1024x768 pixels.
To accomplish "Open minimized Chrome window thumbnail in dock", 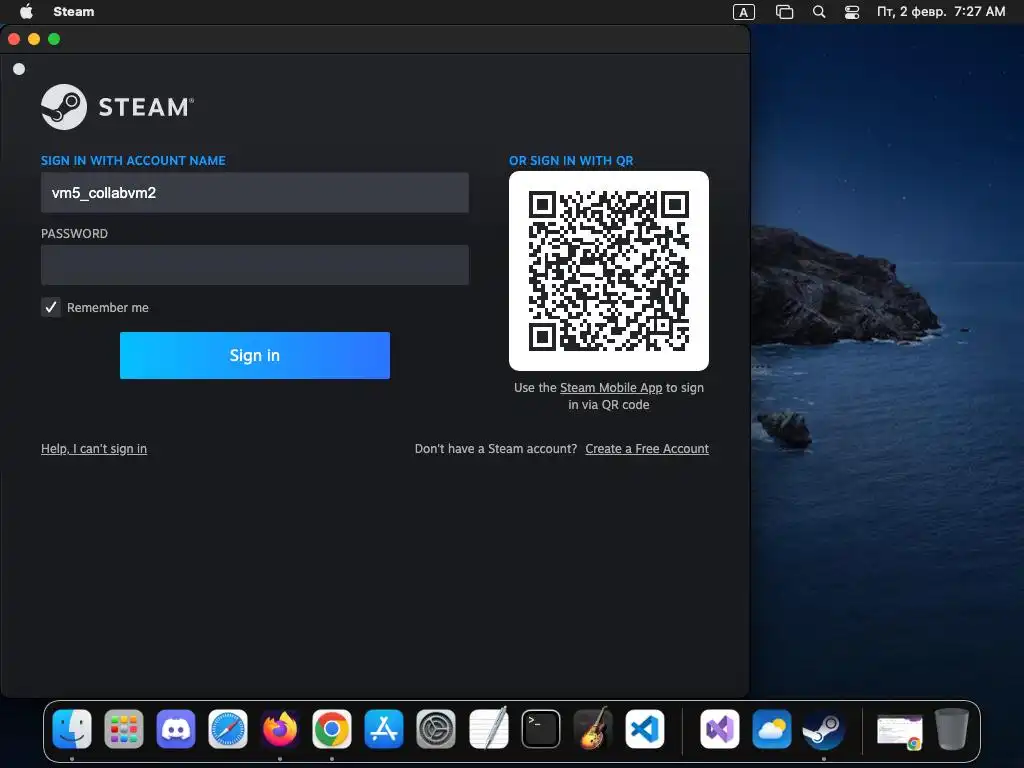I will pyautogui.click(x=899, y=731).
